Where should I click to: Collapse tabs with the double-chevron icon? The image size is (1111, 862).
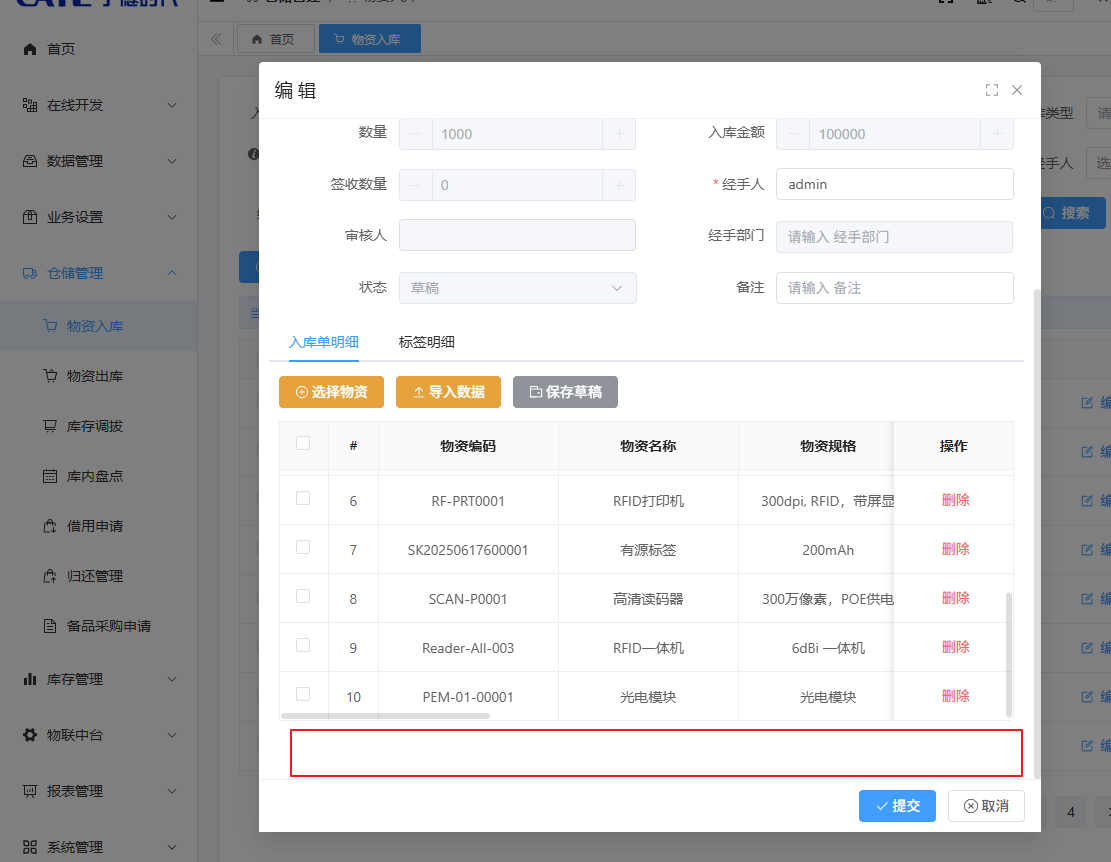(216, 39)
